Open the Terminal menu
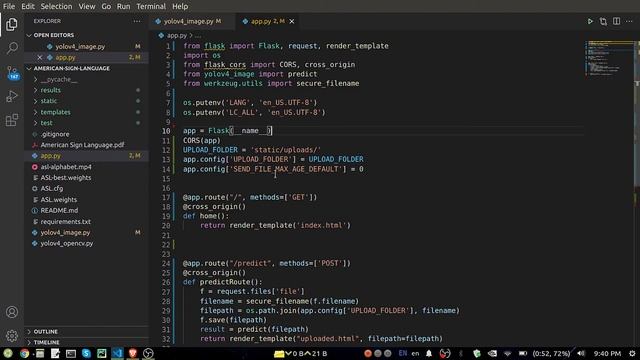640x360 pixels. [151, 7]
